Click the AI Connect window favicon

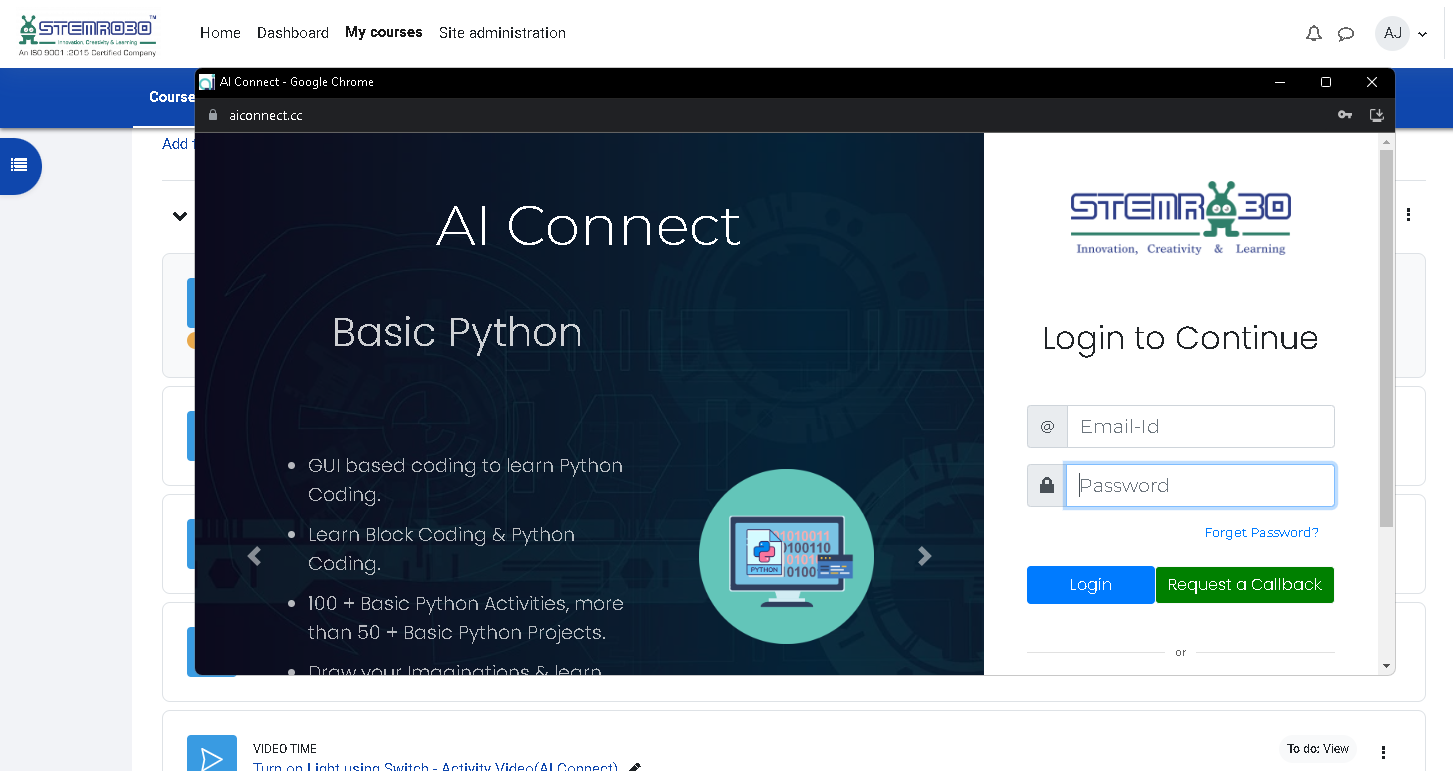tap(207, 82)
